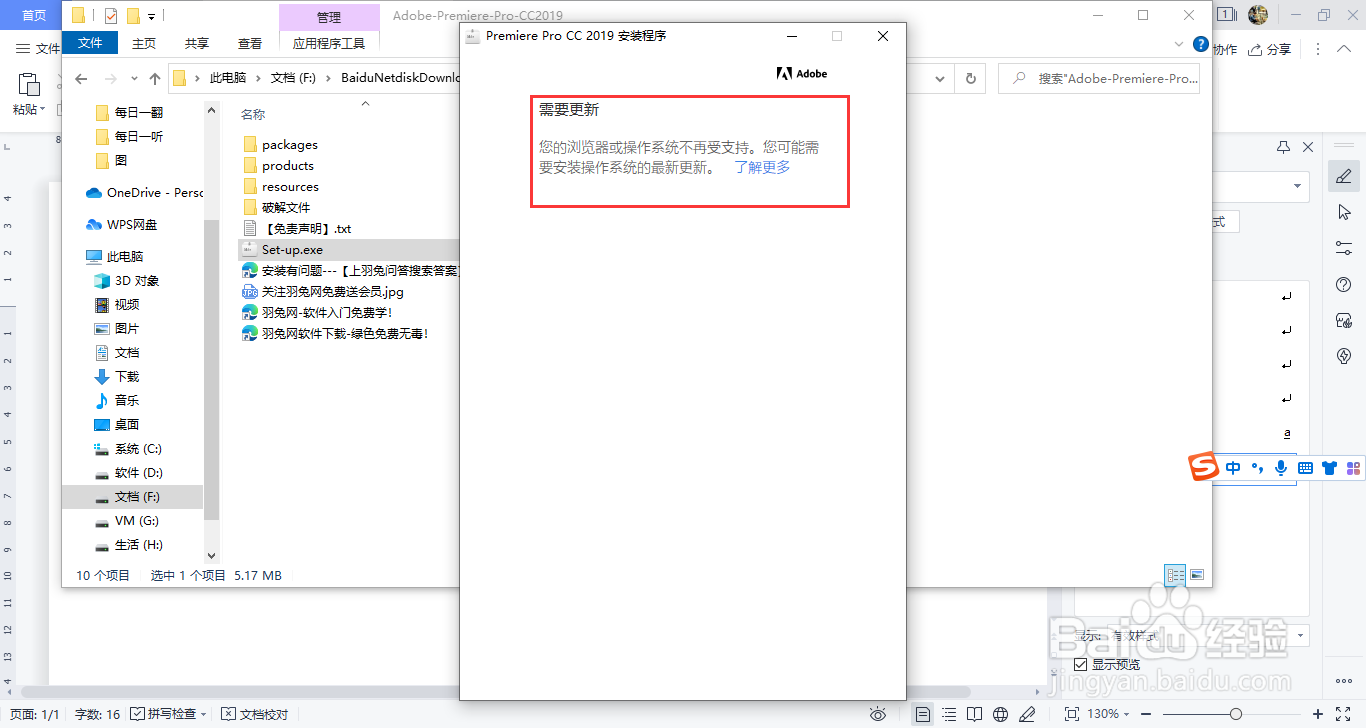
Task: Open 每日一翻 folder in navigation pane
Action: (x=128, y=112)
